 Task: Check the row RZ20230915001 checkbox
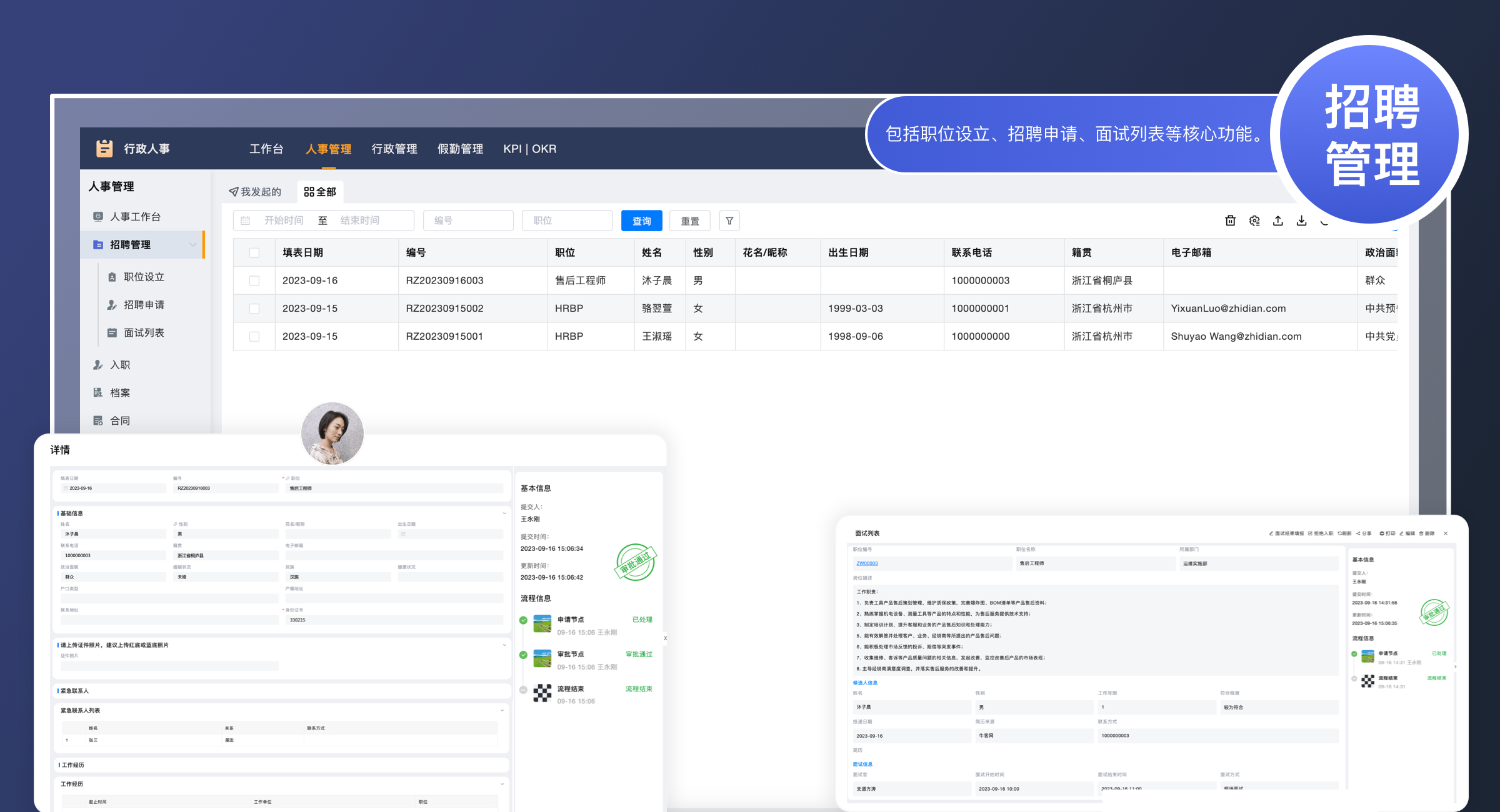(x=254, y=337)
